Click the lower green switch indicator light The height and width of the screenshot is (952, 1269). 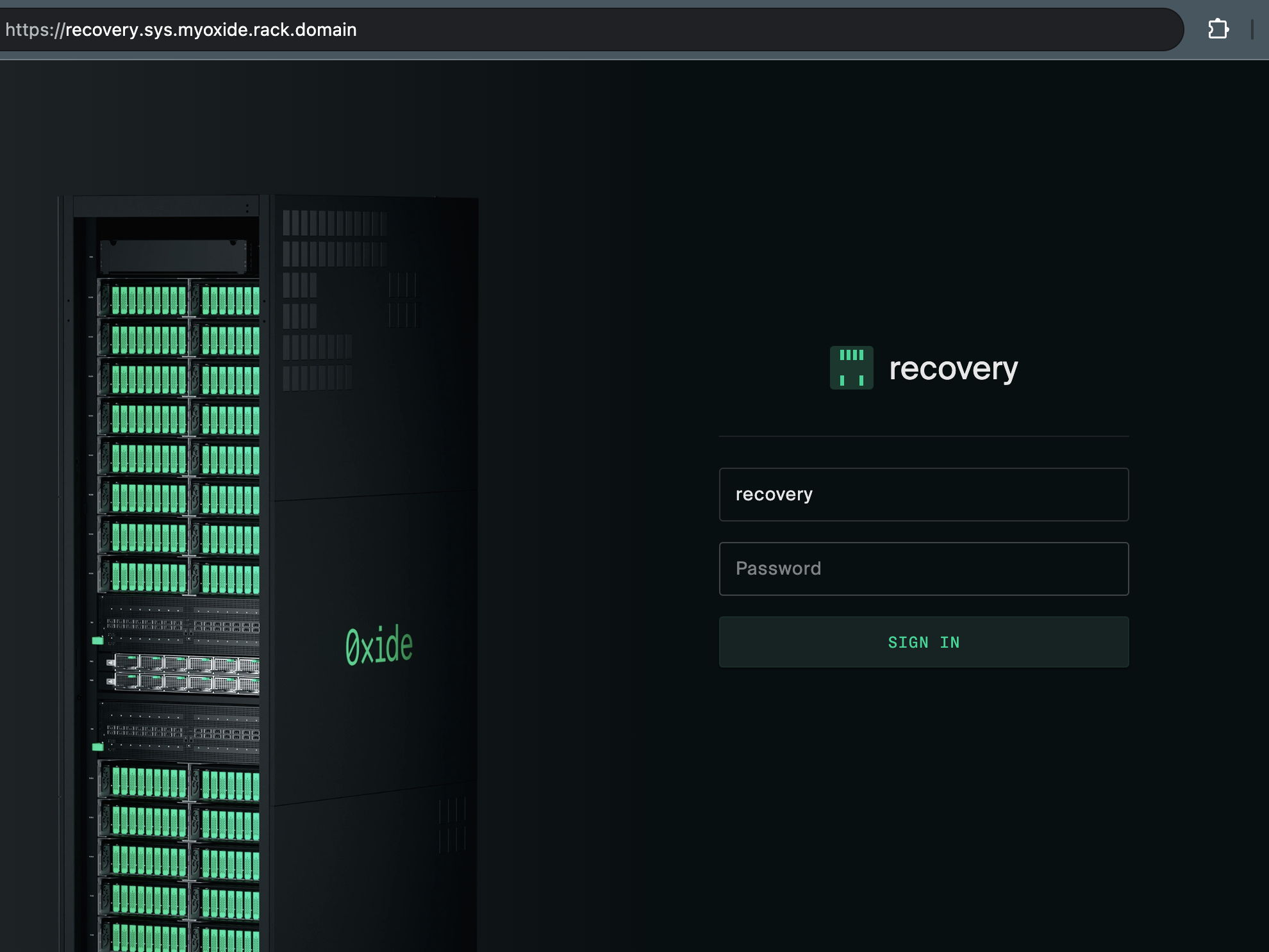[97, 746]
